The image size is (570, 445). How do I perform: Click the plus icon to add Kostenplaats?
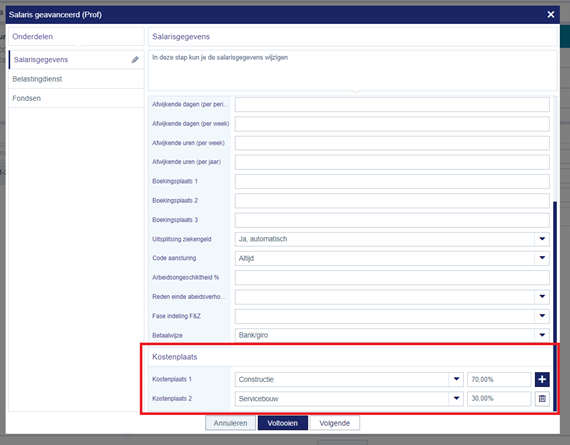pyautogui.click(x=542, y=379)
